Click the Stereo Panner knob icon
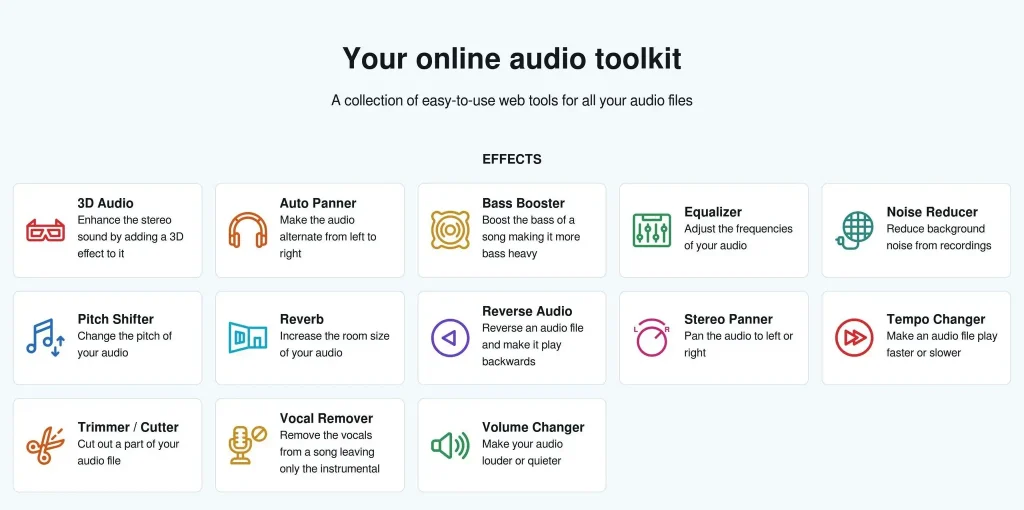This screenshot has height=510, width=1024. click(652, 338)
